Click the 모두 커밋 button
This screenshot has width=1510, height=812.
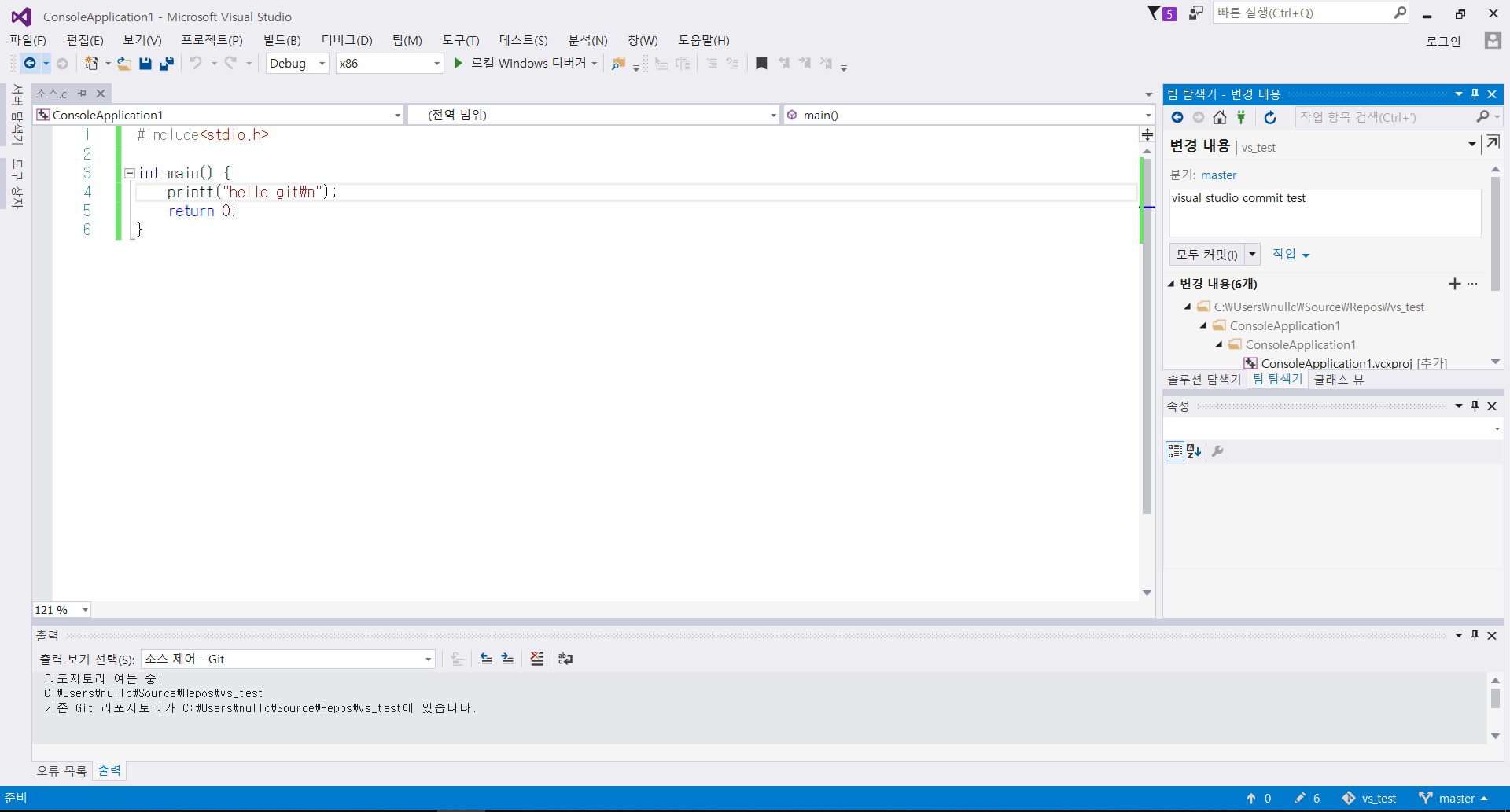[1206, 255]
